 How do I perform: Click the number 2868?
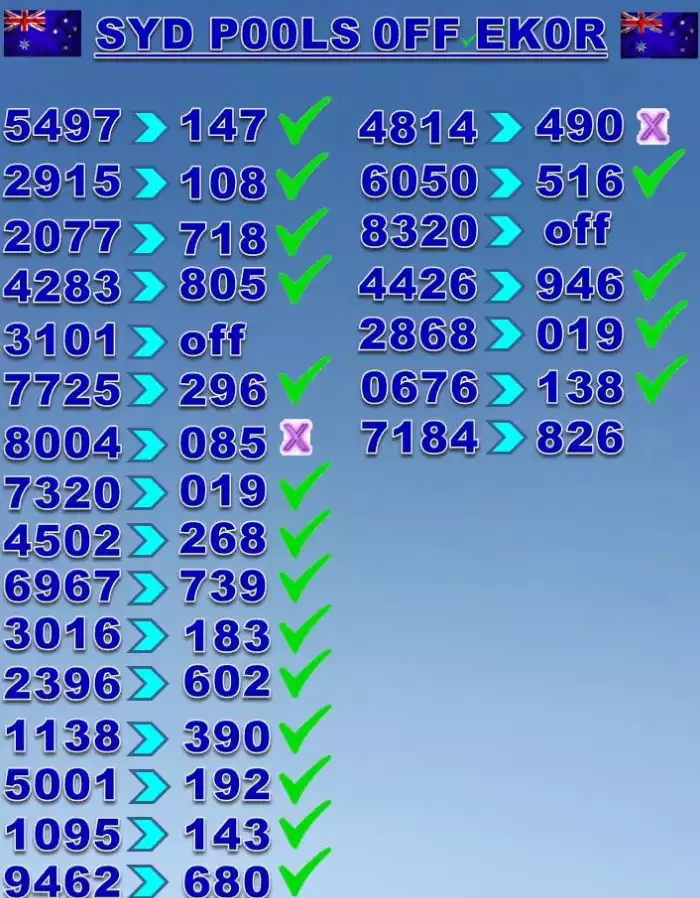pyautogui.click(x=418, y=334)
